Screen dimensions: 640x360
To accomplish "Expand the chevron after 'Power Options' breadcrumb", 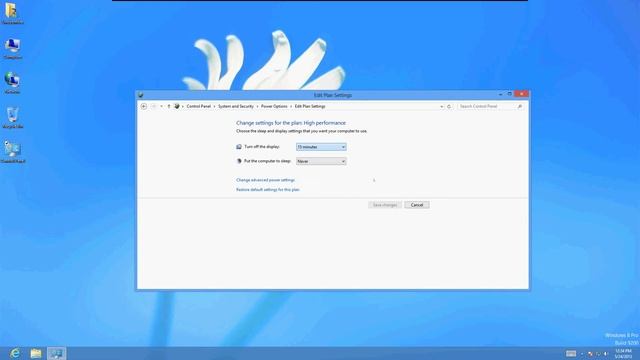I will 291,107.
